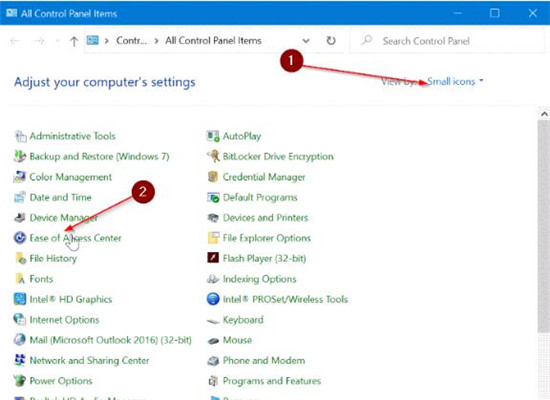Open the Keyboard link
The image size is (550, 400).
[243, 320]
